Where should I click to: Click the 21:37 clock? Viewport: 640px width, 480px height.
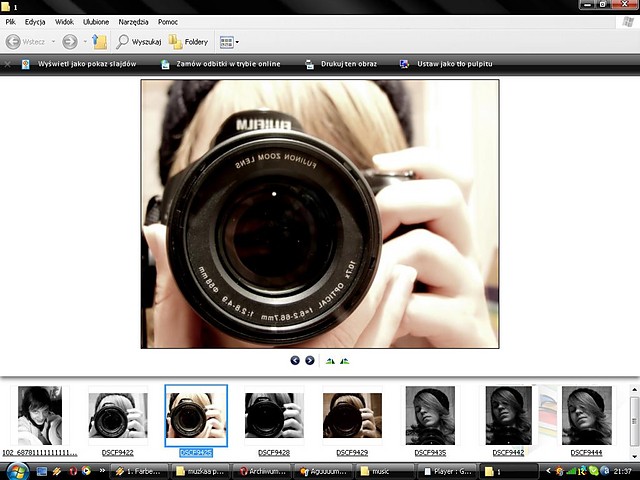pyautogui.click(x=622, y=471)
